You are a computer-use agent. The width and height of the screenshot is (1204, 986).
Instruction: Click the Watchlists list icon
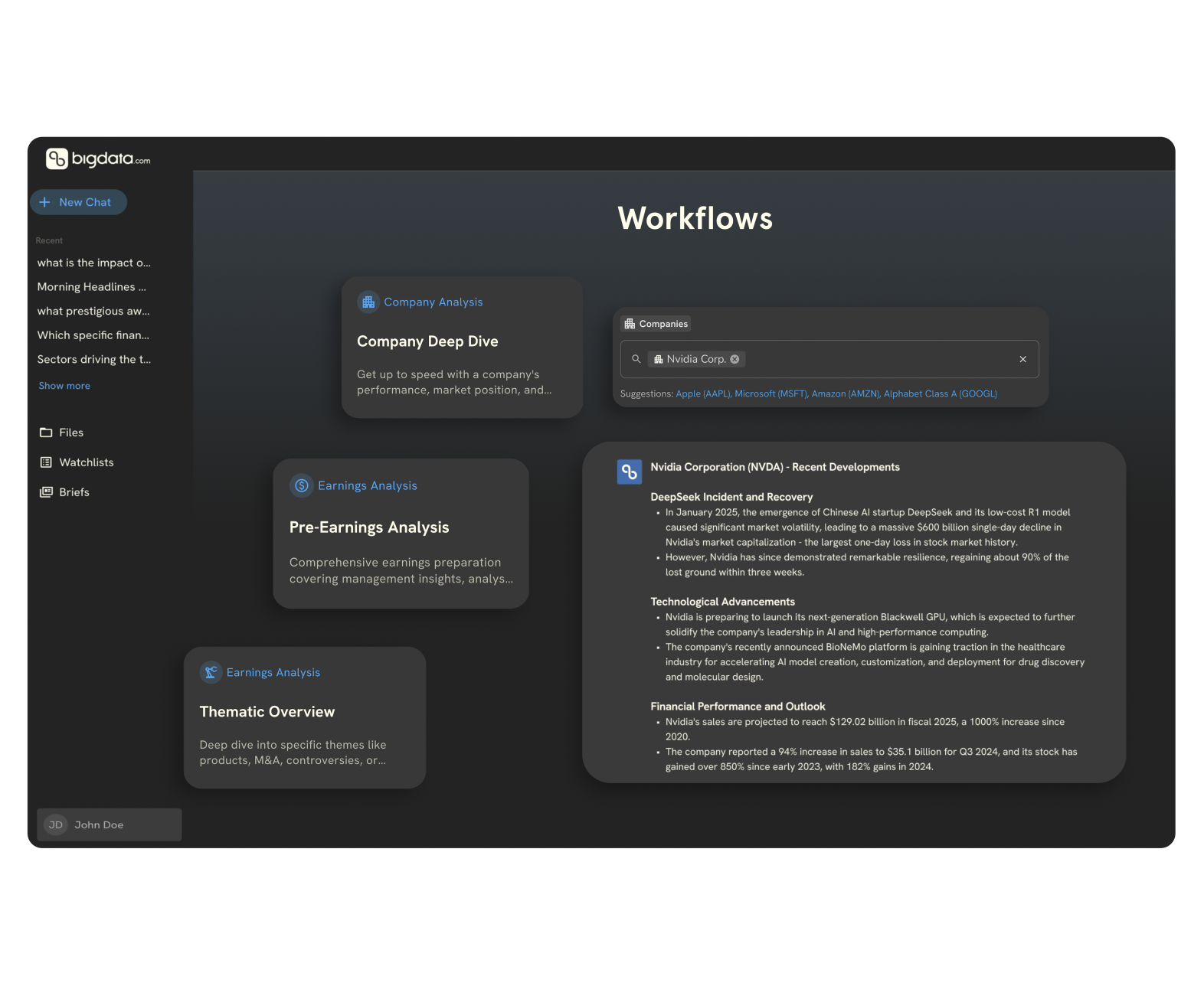[46, 462]
